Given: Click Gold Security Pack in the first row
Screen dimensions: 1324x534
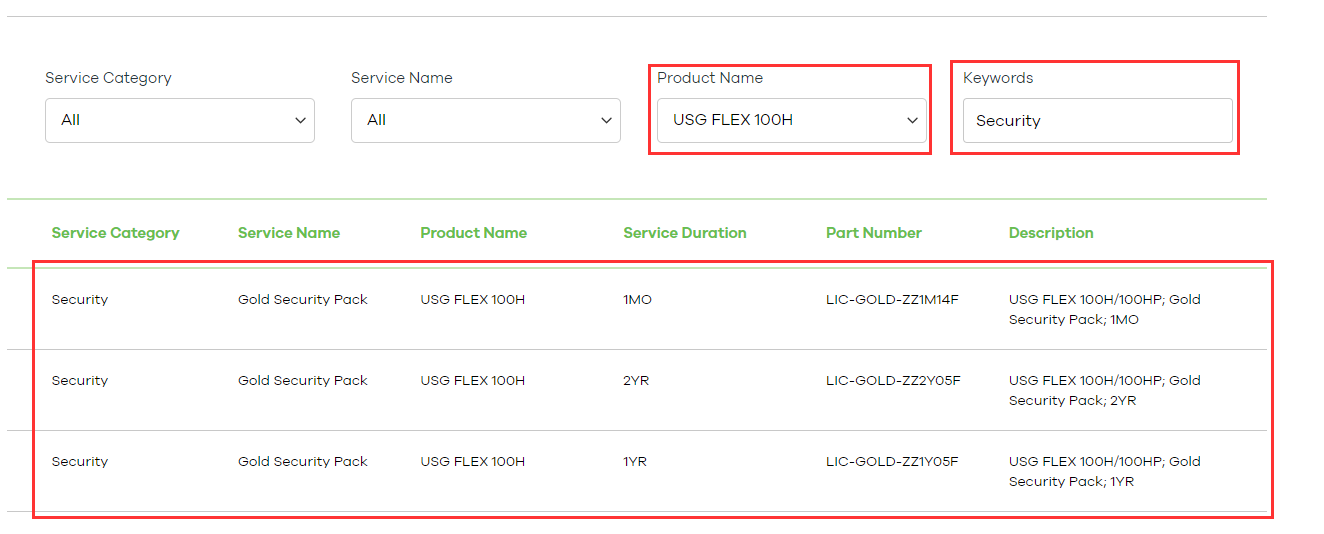Looking at the screenshot, I should tap(303, 299).
